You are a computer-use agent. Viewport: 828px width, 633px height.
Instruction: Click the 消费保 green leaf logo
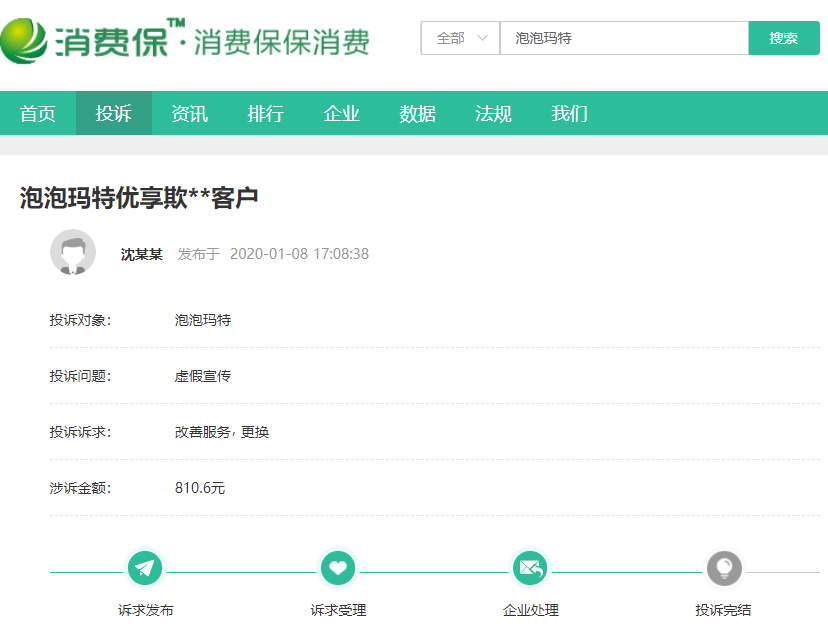(x=24, y=40)
